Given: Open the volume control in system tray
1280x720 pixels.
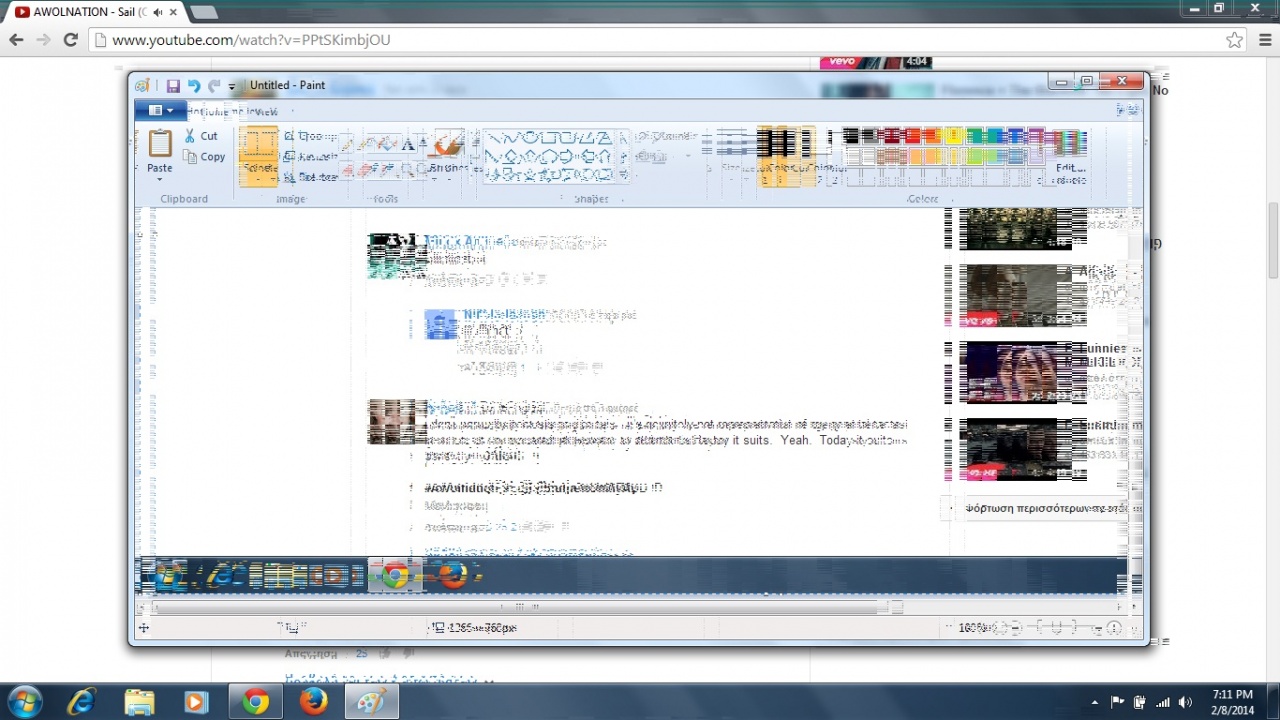Looking at the screenshot, I should [x=1186, y=702].
